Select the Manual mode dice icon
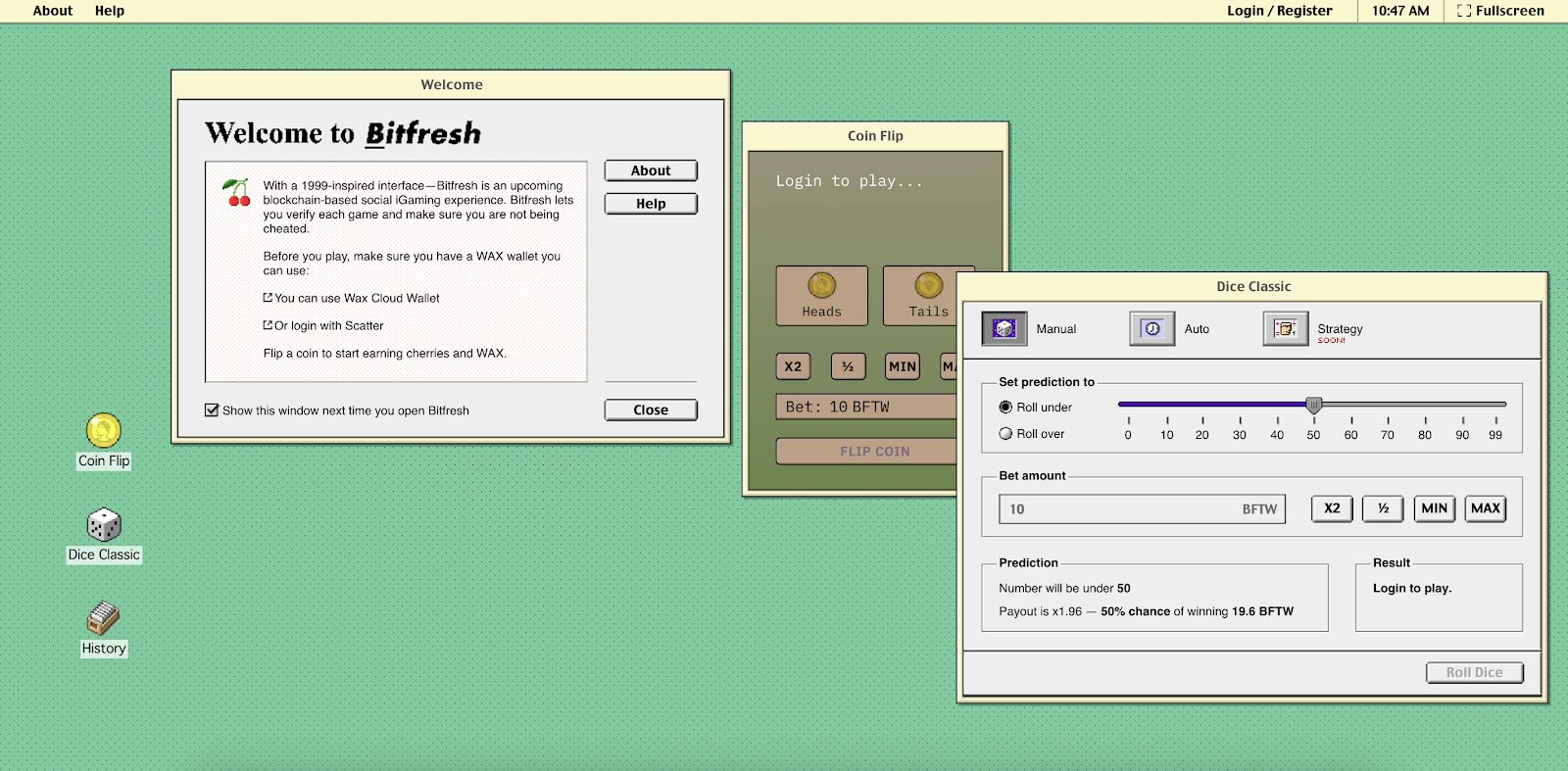The height and width of the screenshot is (771, 1568). click(x=1004, y=328)
